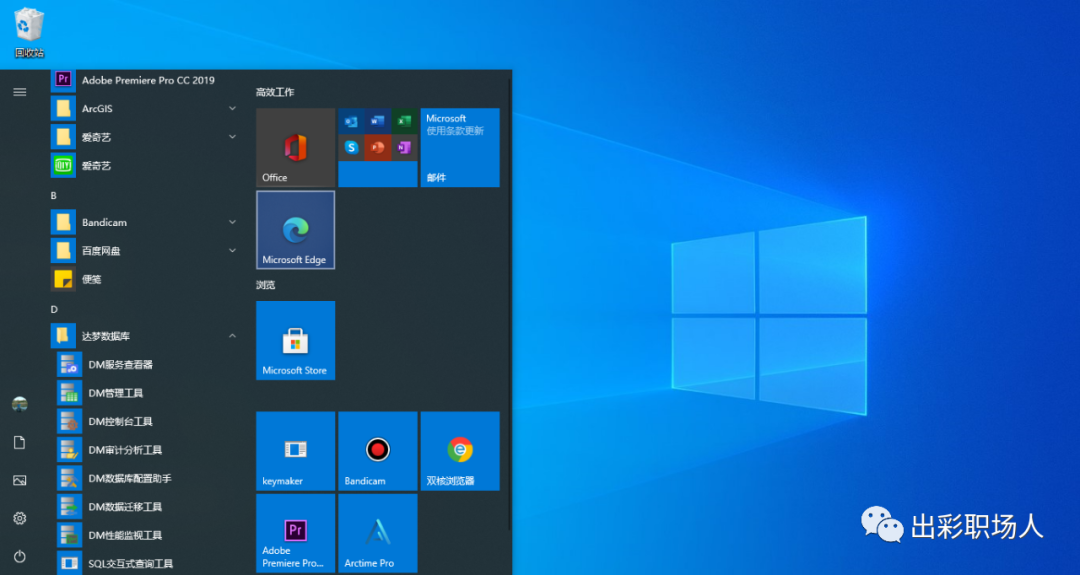Open Excel in the Office apps tile
This screenshot has height=575, width=1080.
coord(404,121)
